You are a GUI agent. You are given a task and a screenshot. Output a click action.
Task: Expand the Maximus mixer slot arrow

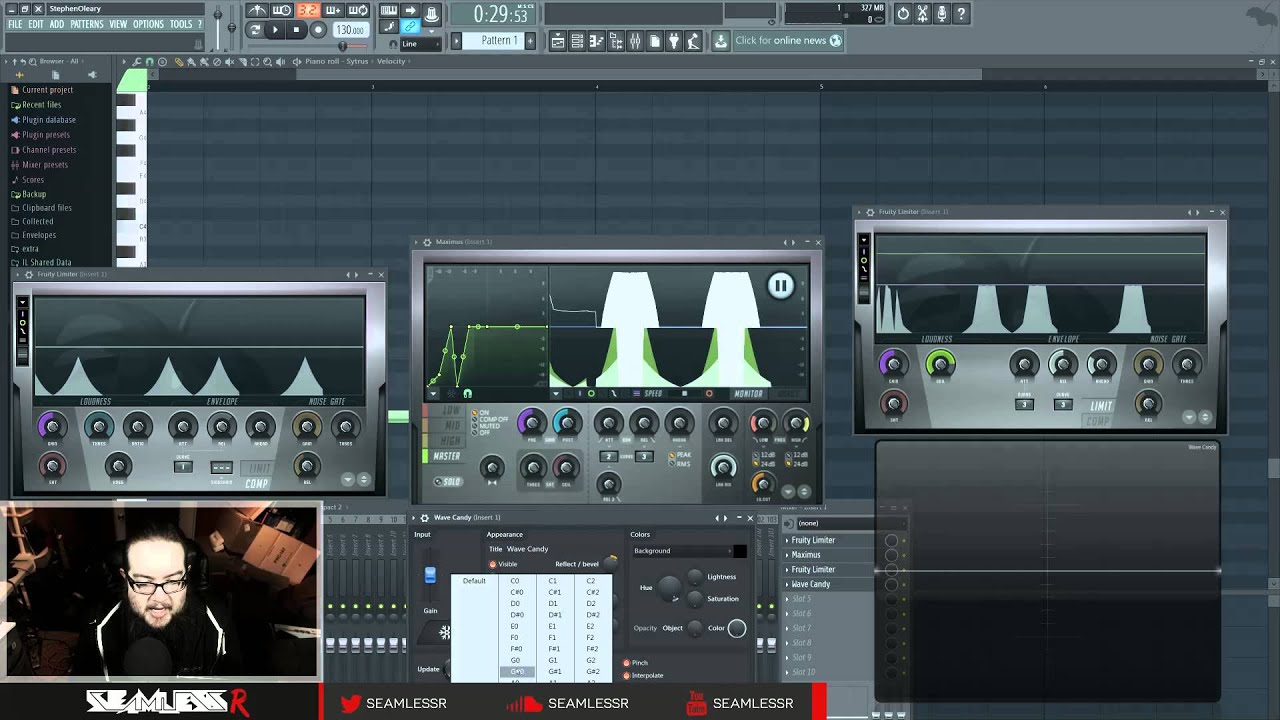point(787,555)
